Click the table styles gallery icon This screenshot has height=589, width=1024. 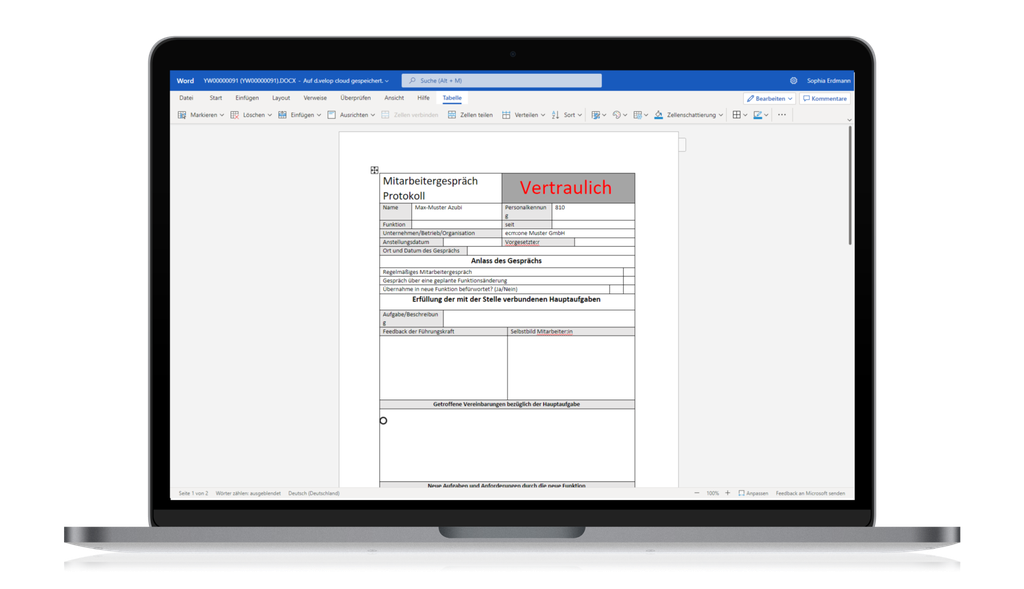[x=638, y=115]
